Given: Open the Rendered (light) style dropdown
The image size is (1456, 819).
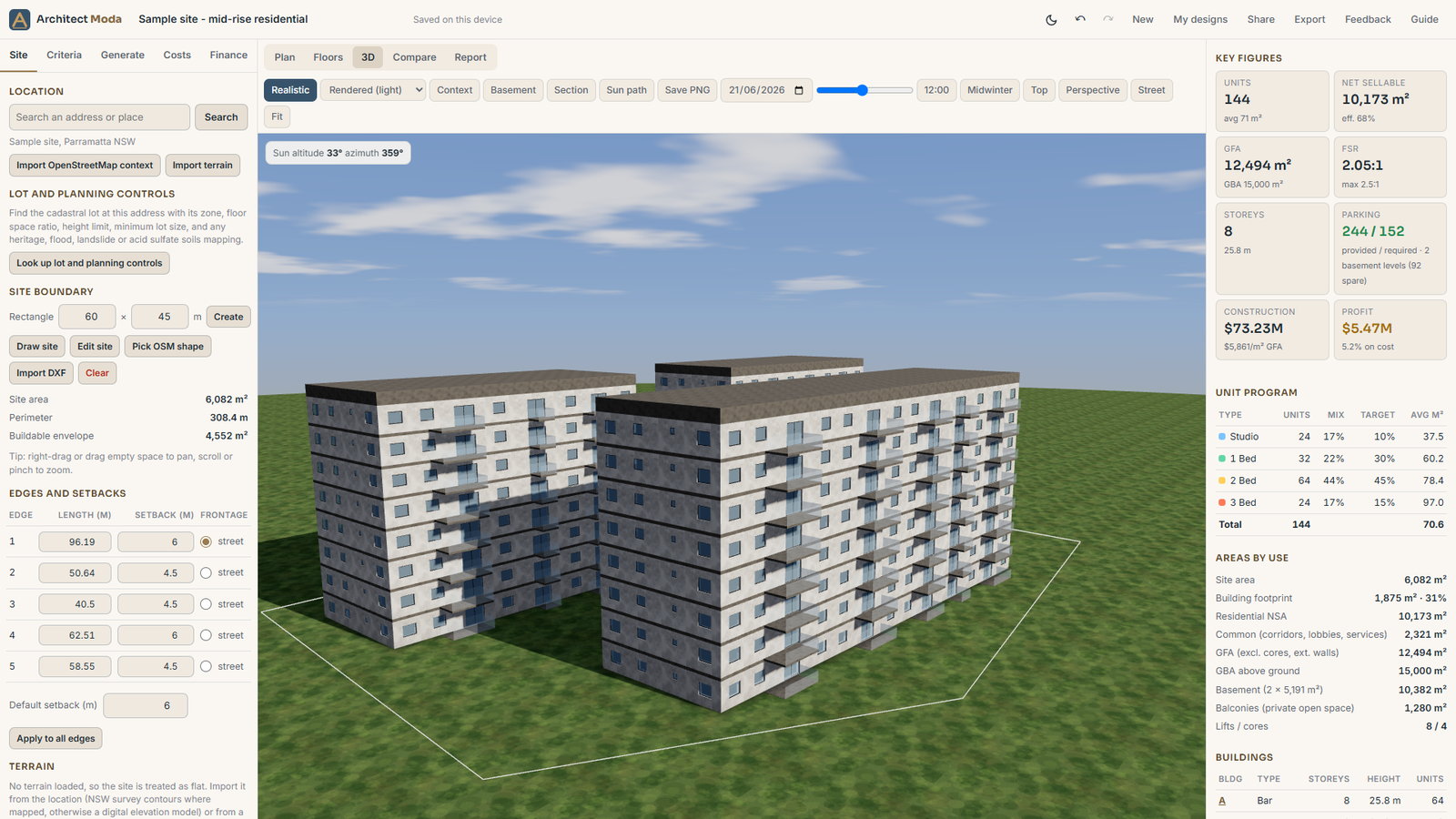Looking at the screenshot, I should pos(373,90).
